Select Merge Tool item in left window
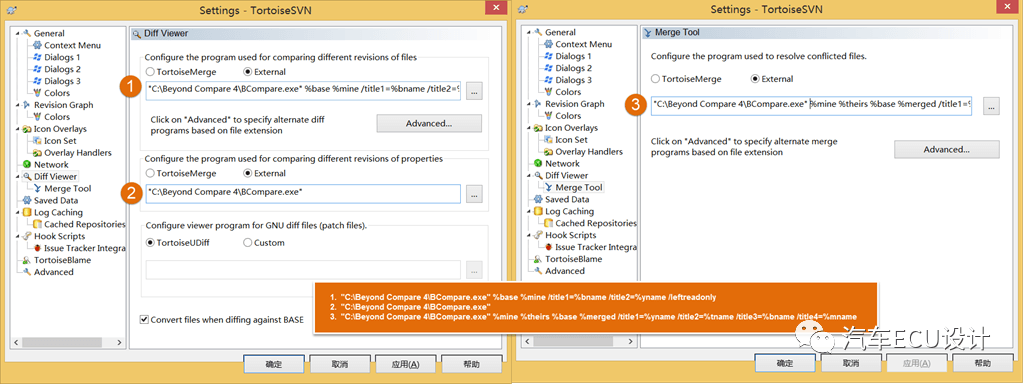 click(68, 189)
